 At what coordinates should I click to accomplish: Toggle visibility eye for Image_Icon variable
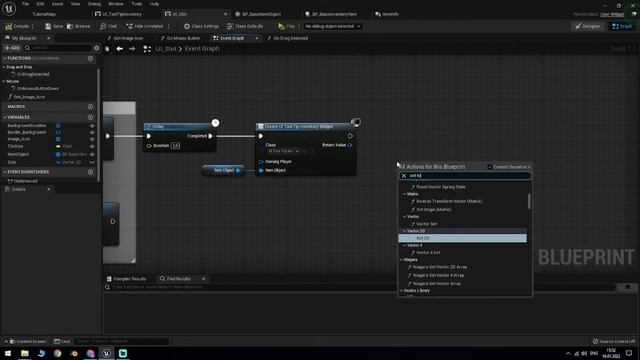tap(92, 139)
